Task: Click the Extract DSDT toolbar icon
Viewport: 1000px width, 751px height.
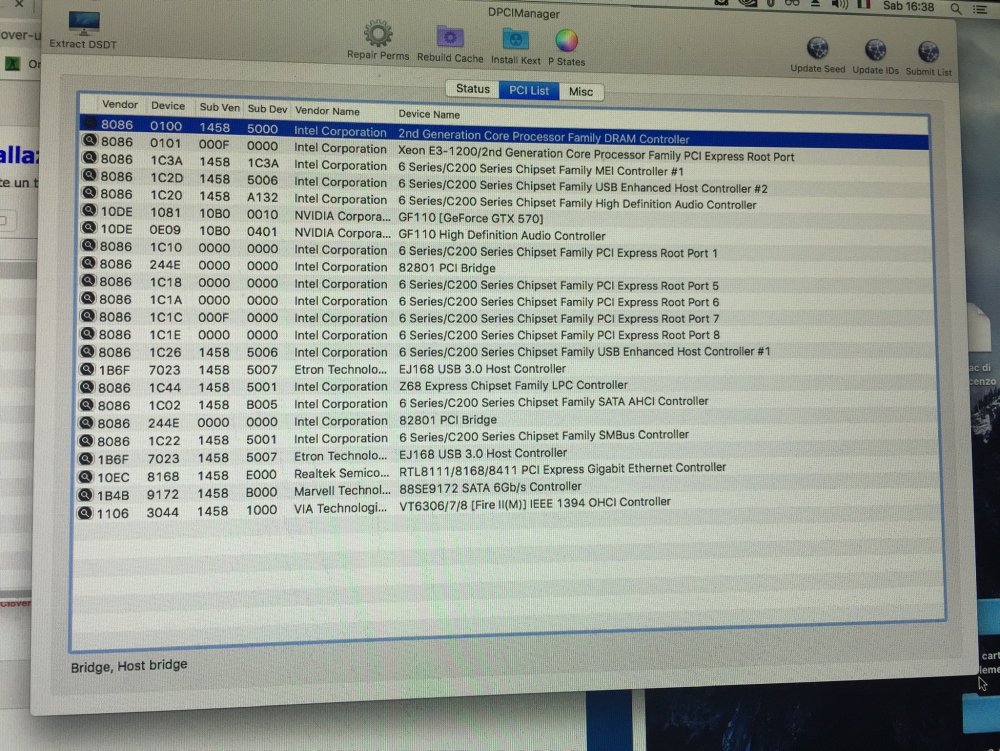Action: (84, 24)
